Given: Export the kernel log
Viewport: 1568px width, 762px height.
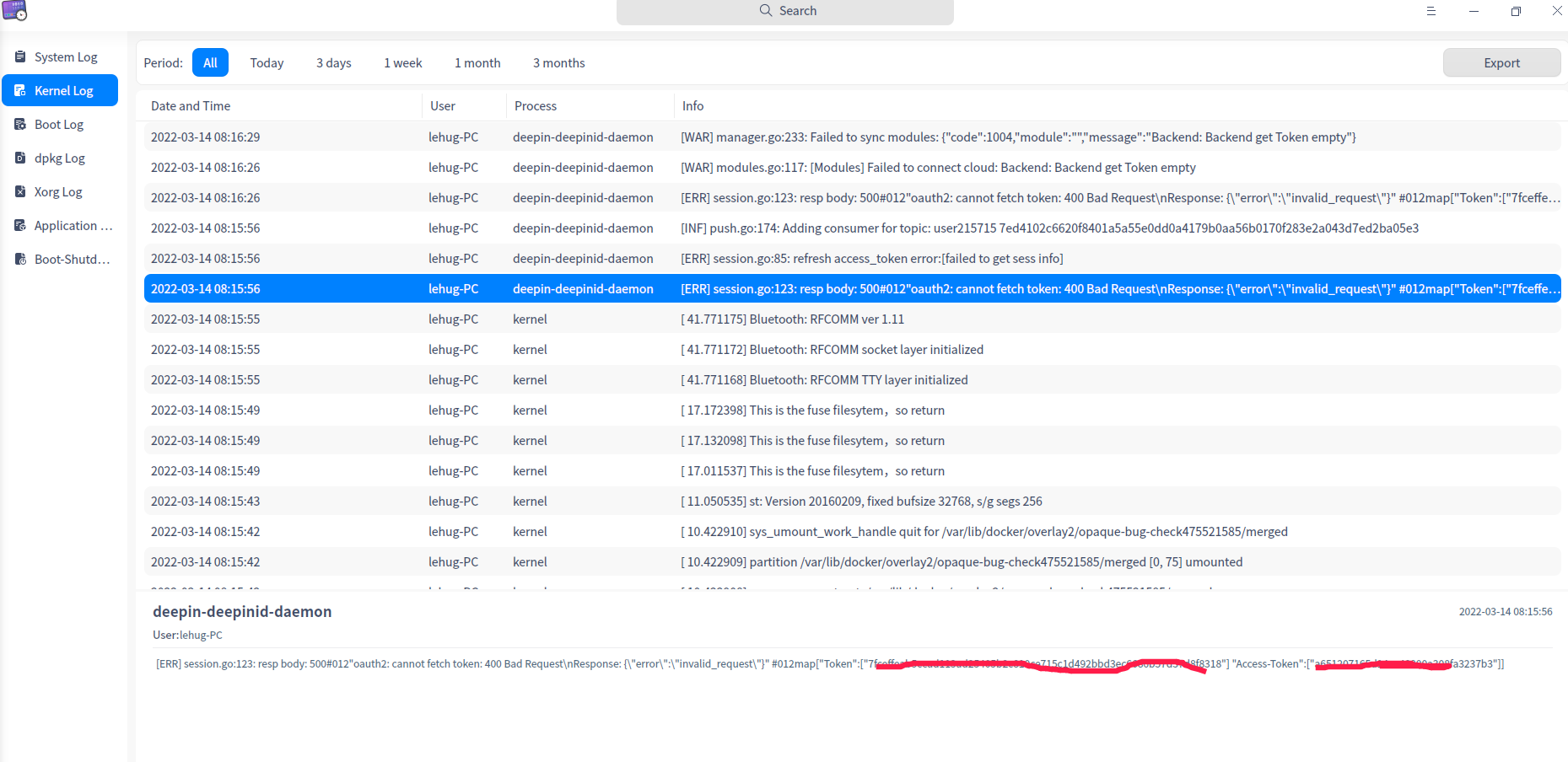Looking at the screenshot, I should [1501, 62].
